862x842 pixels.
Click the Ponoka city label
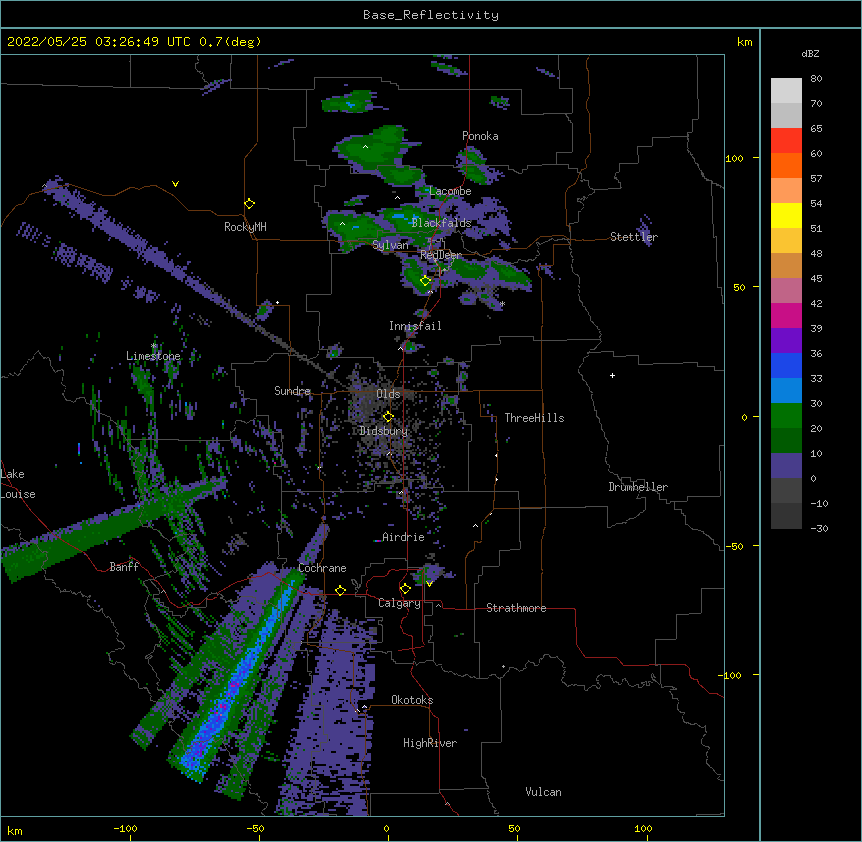click(480, 136)
